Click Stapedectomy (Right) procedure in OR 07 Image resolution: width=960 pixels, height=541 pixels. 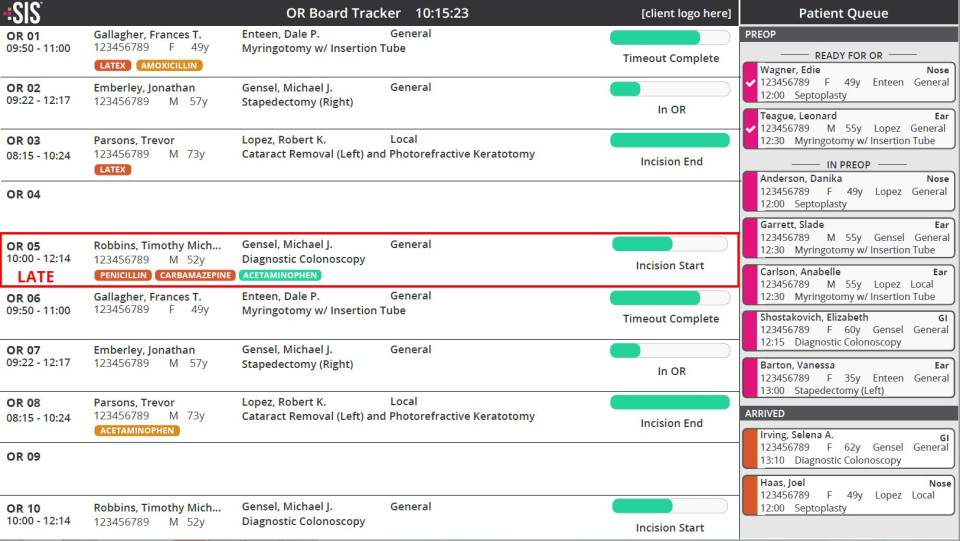click(x=297, y=364)
